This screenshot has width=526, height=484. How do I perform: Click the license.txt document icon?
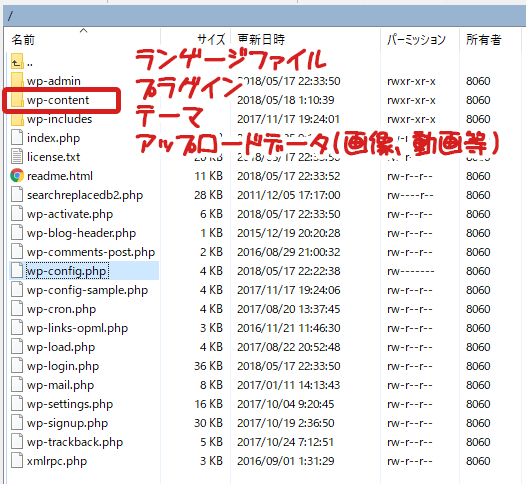17,157
